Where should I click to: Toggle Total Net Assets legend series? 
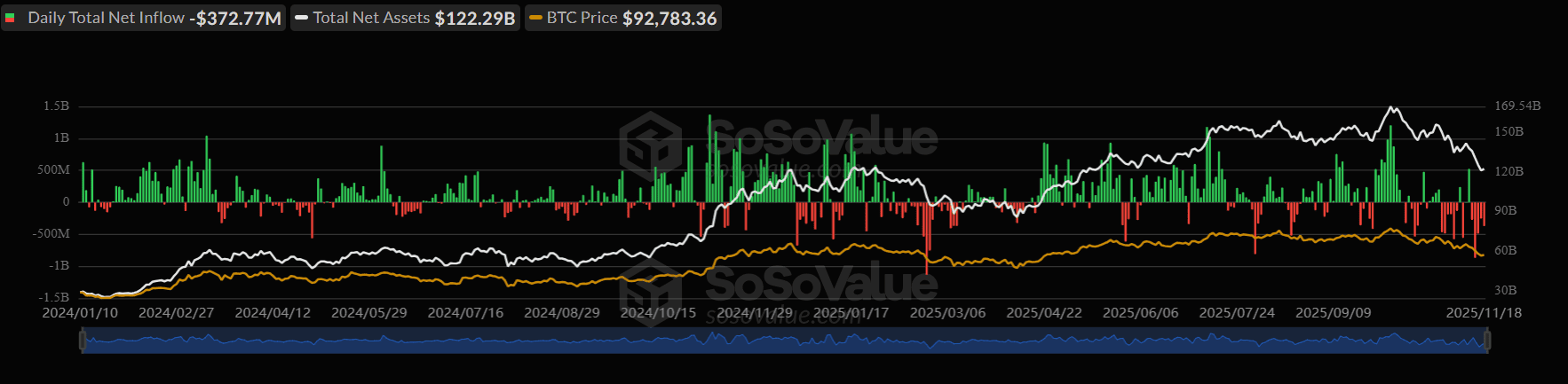click(x=405, y=18)
